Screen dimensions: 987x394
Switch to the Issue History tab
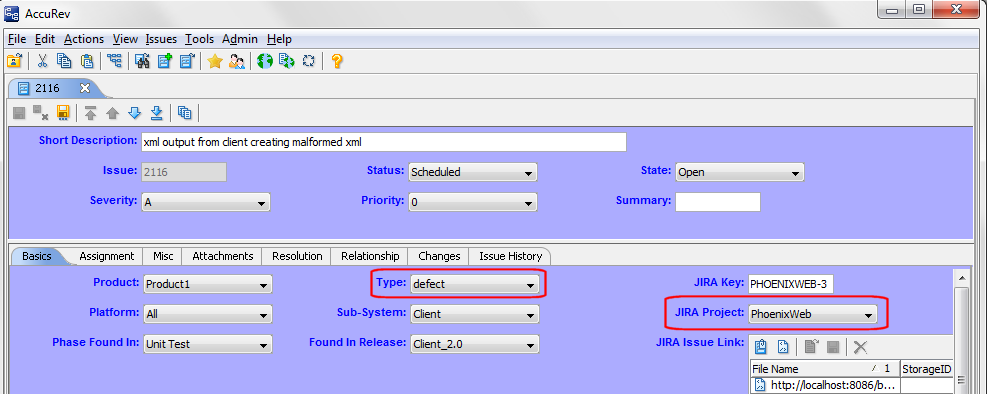pos(510,256)
